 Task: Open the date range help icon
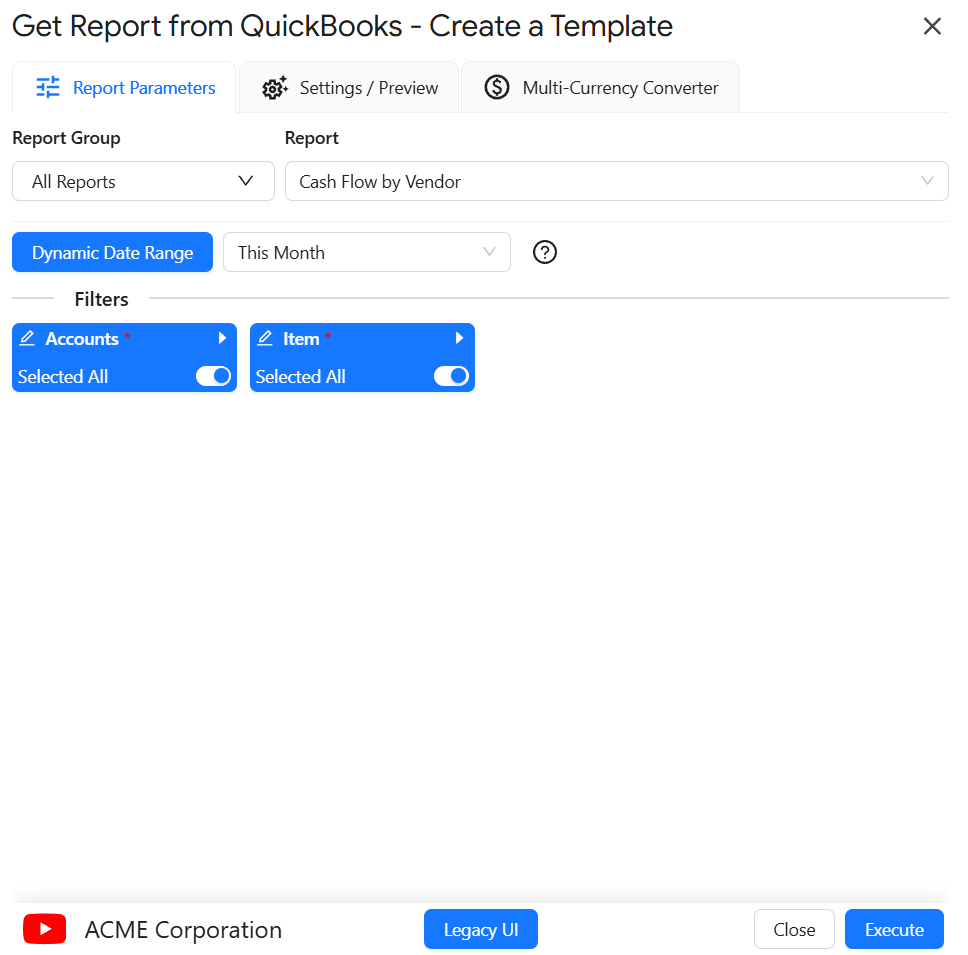click(544, 252)
